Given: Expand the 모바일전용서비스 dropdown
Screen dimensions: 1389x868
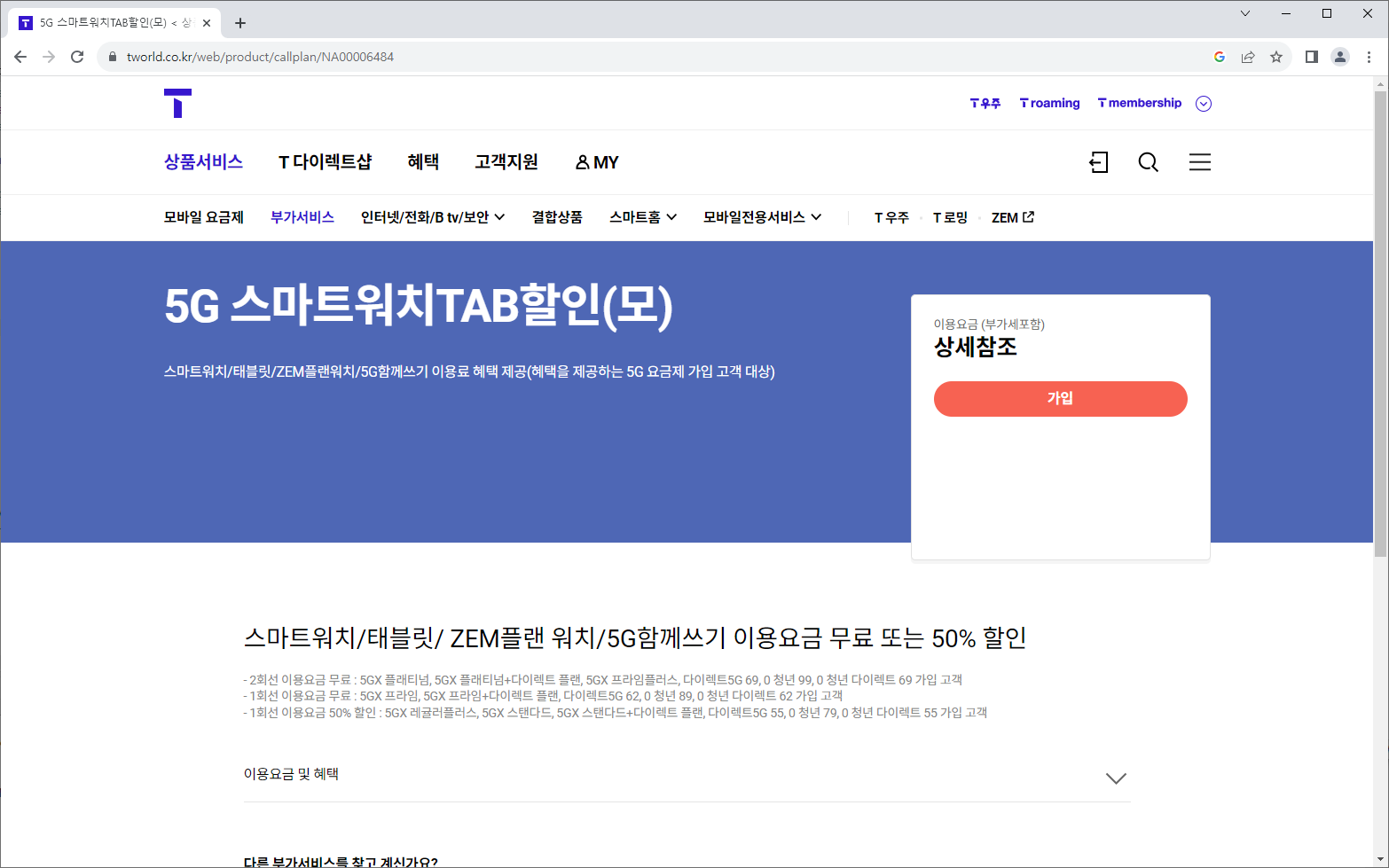Looking at the screenshot, I should (x=762, y=217).
